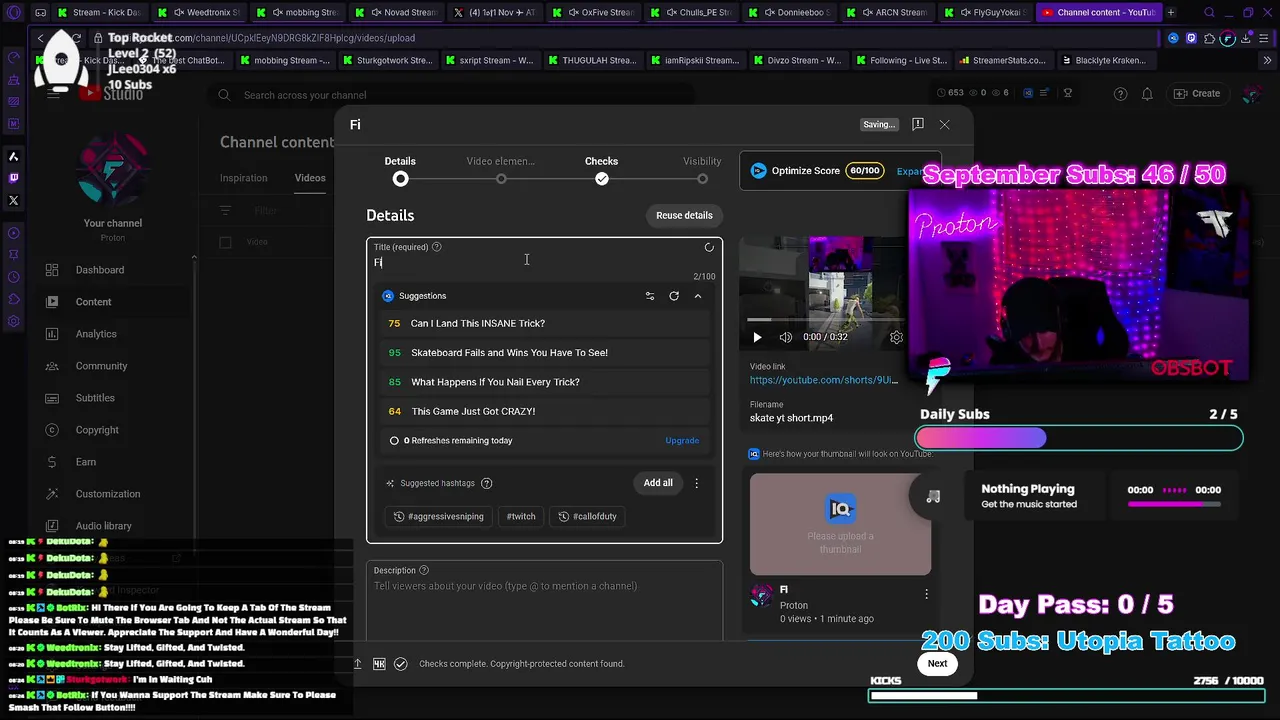Click the Title help question mark
Viewport: 1280px width, 720px height.
436,247
